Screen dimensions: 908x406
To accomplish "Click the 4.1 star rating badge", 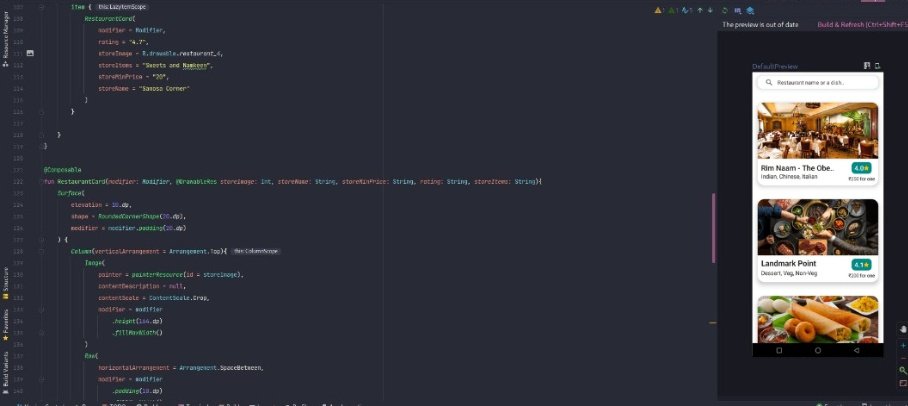I will tap(861, 265).
